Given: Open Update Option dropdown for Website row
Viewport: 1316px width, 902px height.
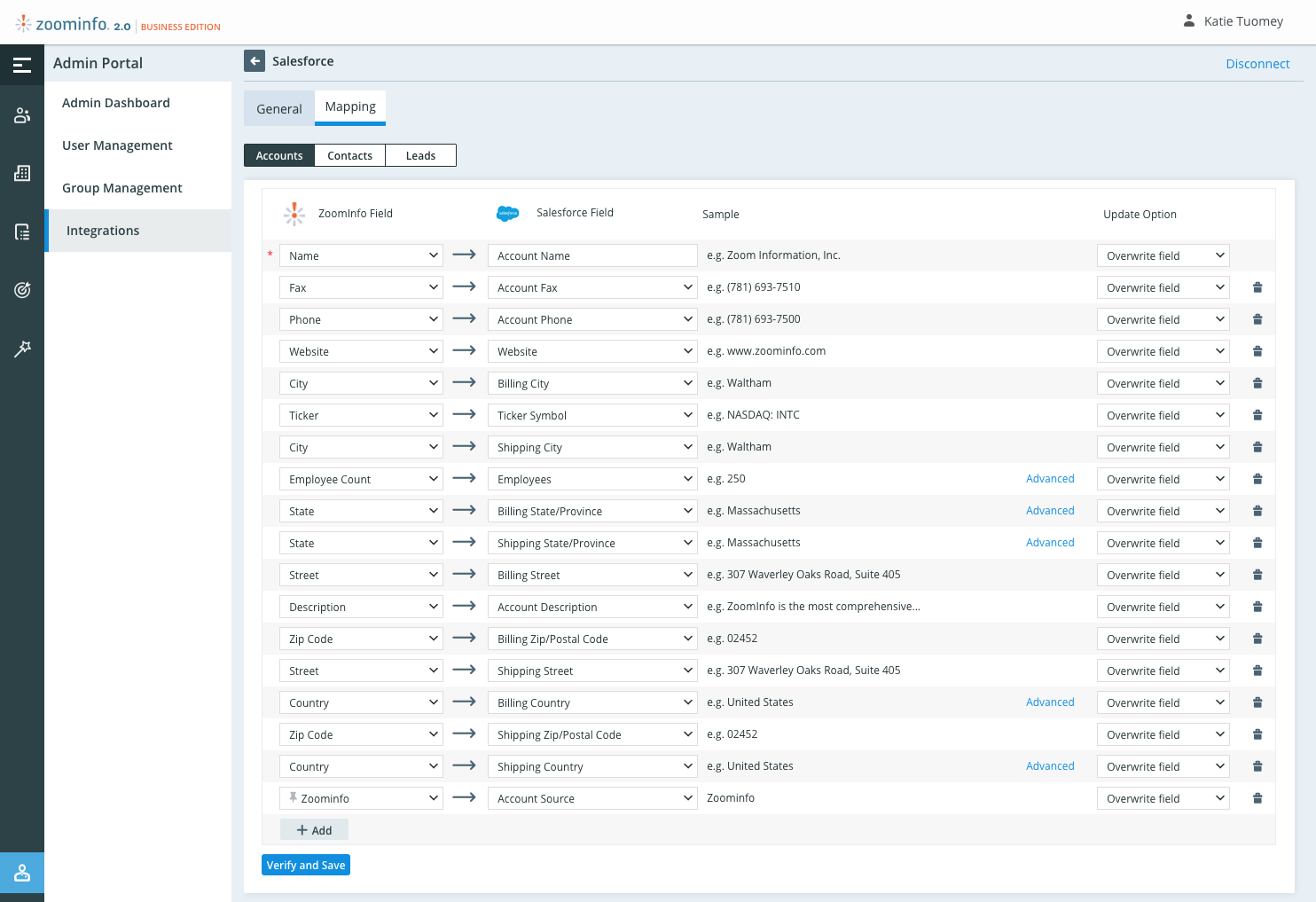Looking at the screenshot, I should pyautogui.click(x=1163, y=351).
